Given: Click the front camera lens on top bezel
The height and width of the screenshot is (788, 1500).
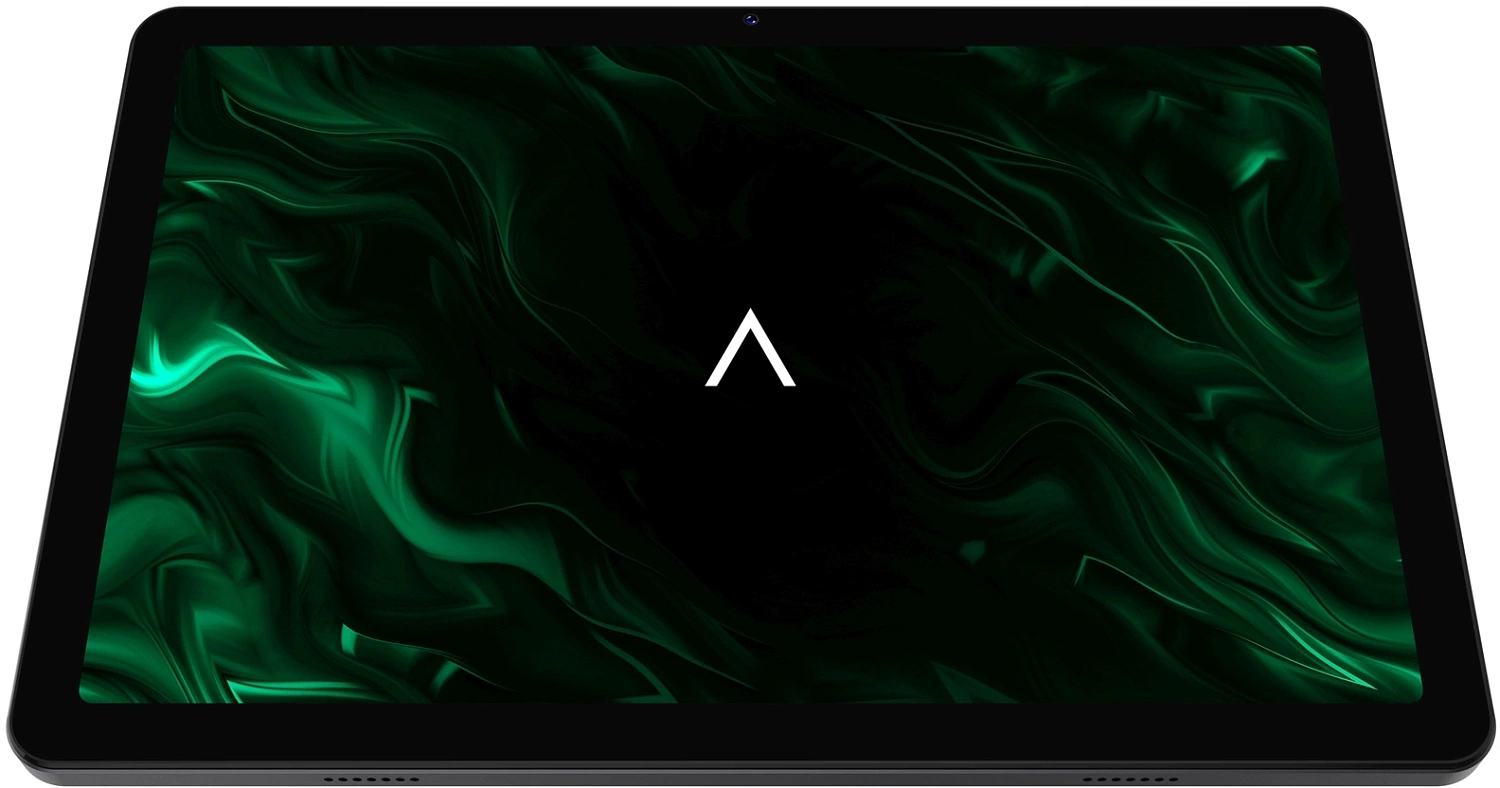Looking at the screenshot, I should (x=750, y=18).
